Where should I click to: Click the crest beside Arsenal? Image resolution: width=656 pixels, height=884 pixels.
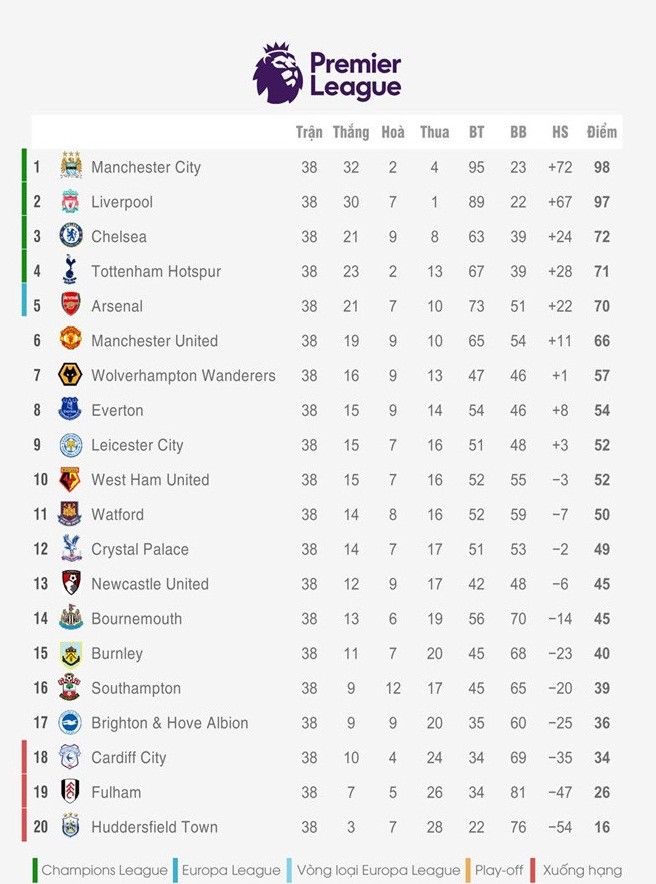70,306
